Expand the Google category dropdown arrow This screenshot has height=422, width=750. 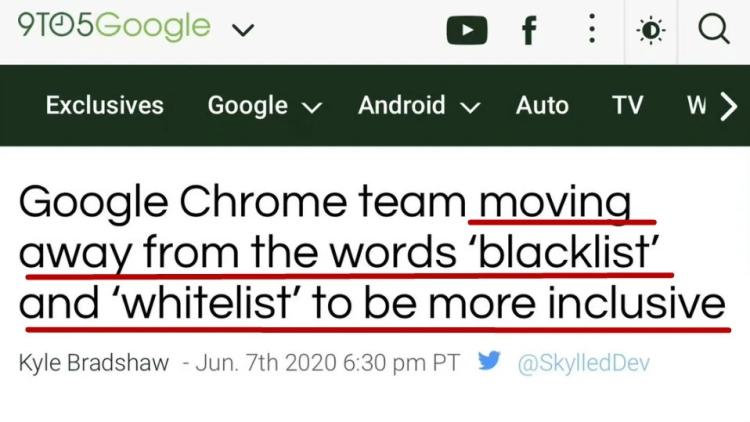point(312,106)
